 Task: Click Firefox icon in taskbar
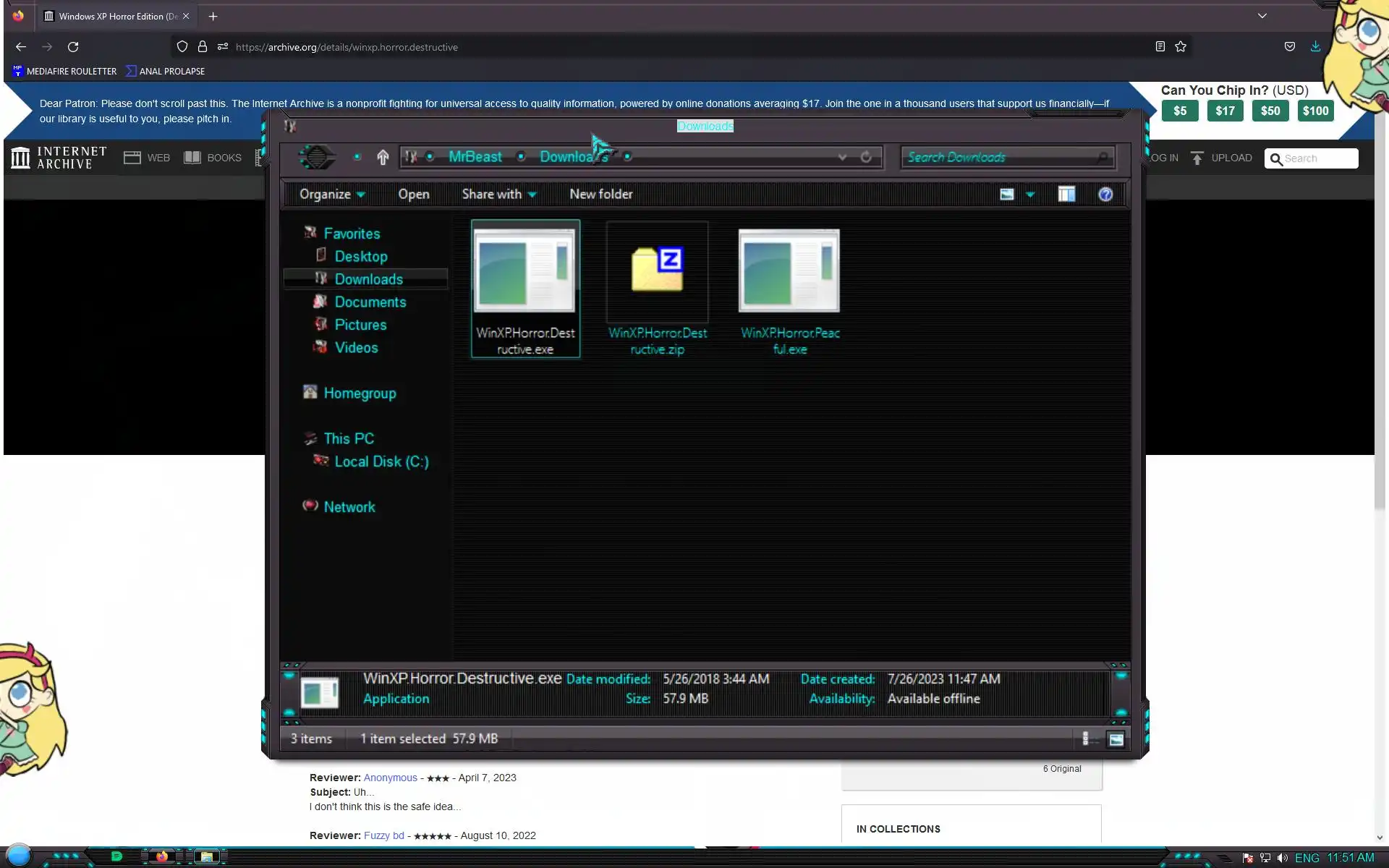162,856
